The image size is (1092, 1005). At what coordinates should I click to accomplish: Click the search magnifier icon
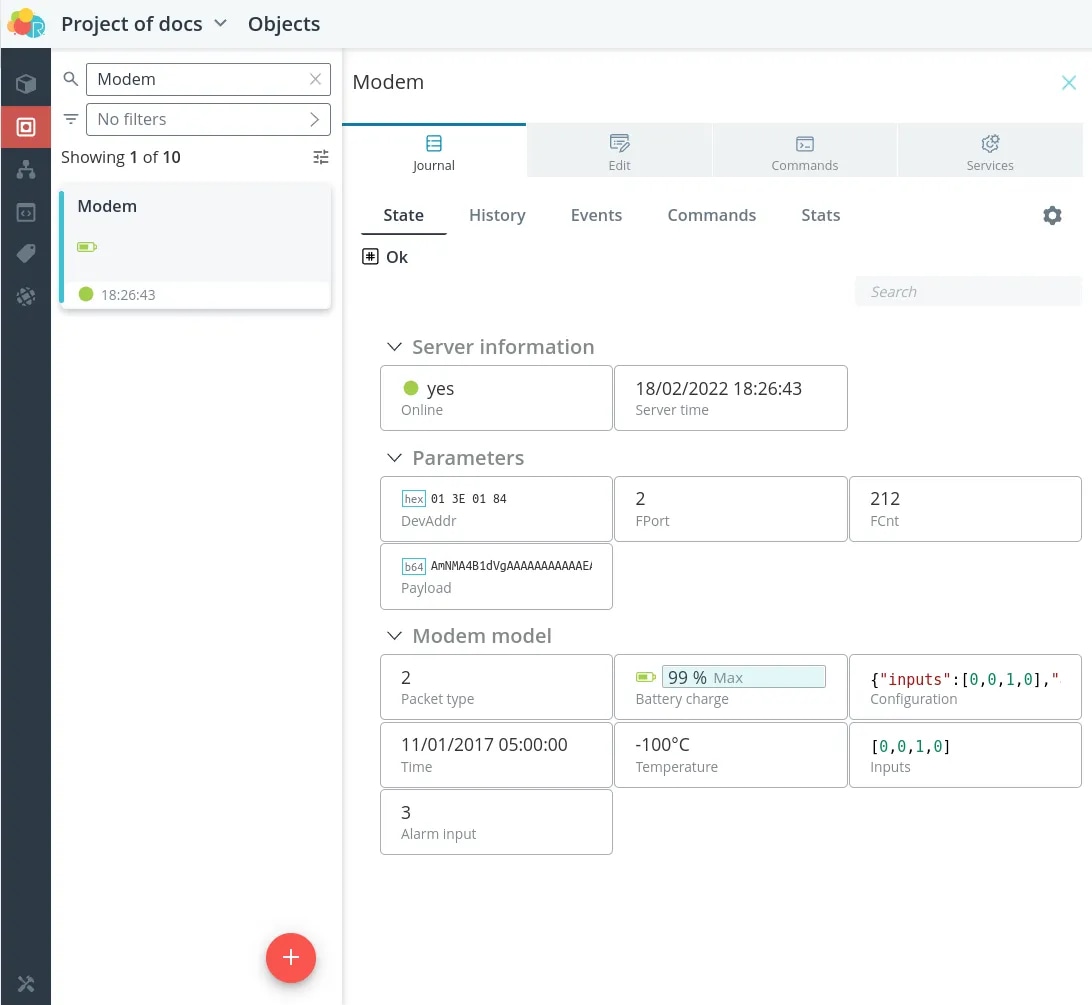tap(70, 79)
